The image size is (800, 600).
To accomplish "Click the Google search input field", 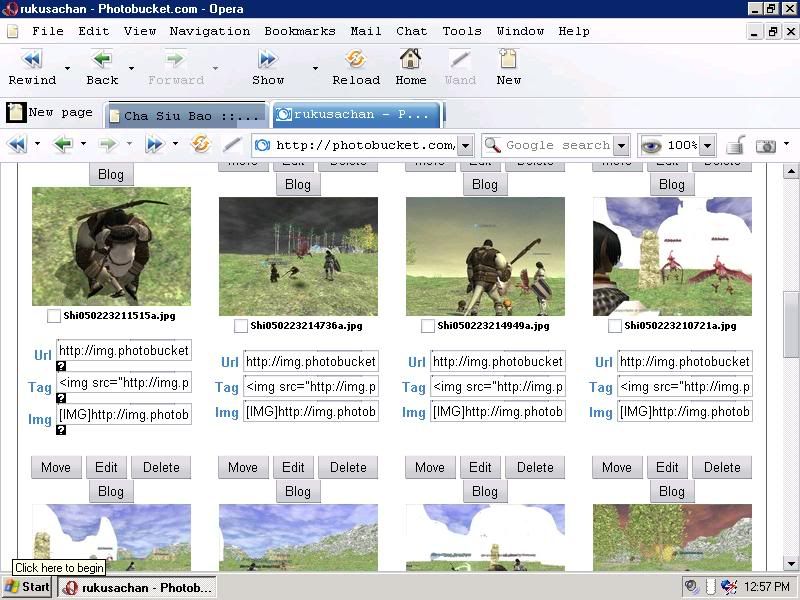I will tap(559, 145).
